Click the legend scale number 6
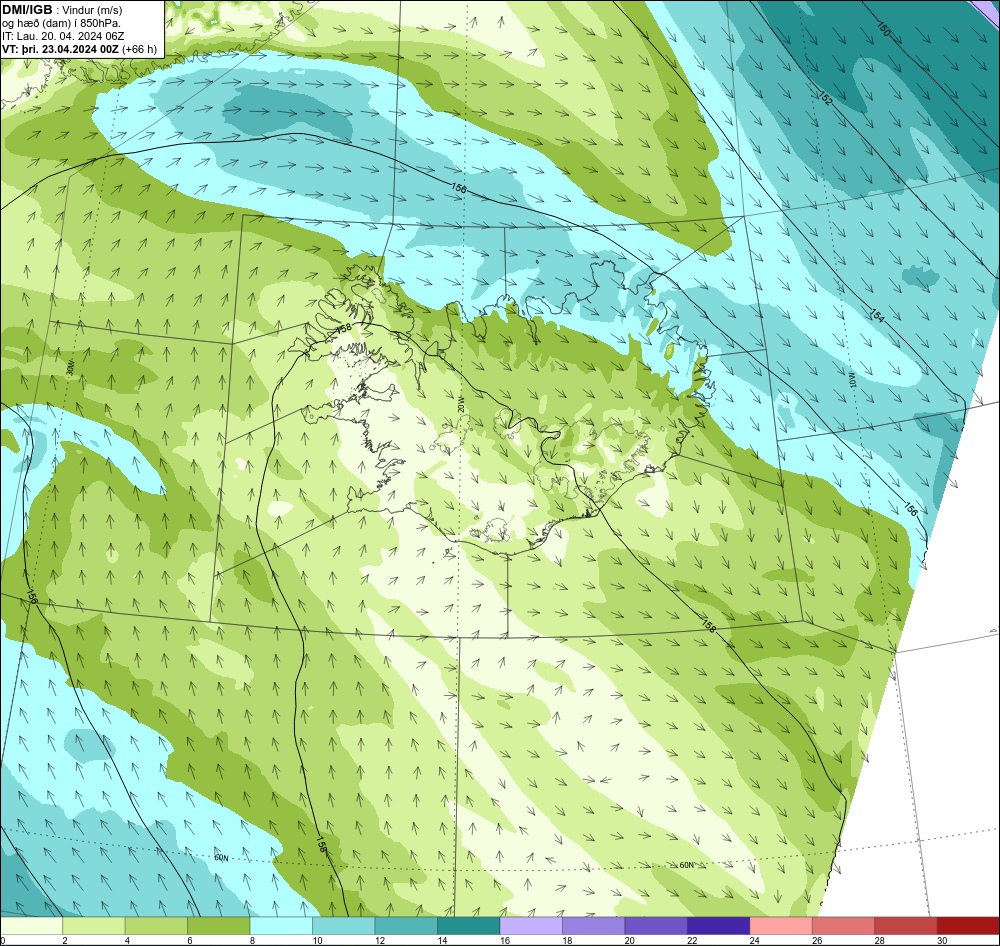Viewport: 1000px width, 946px height. pos(190,940)
